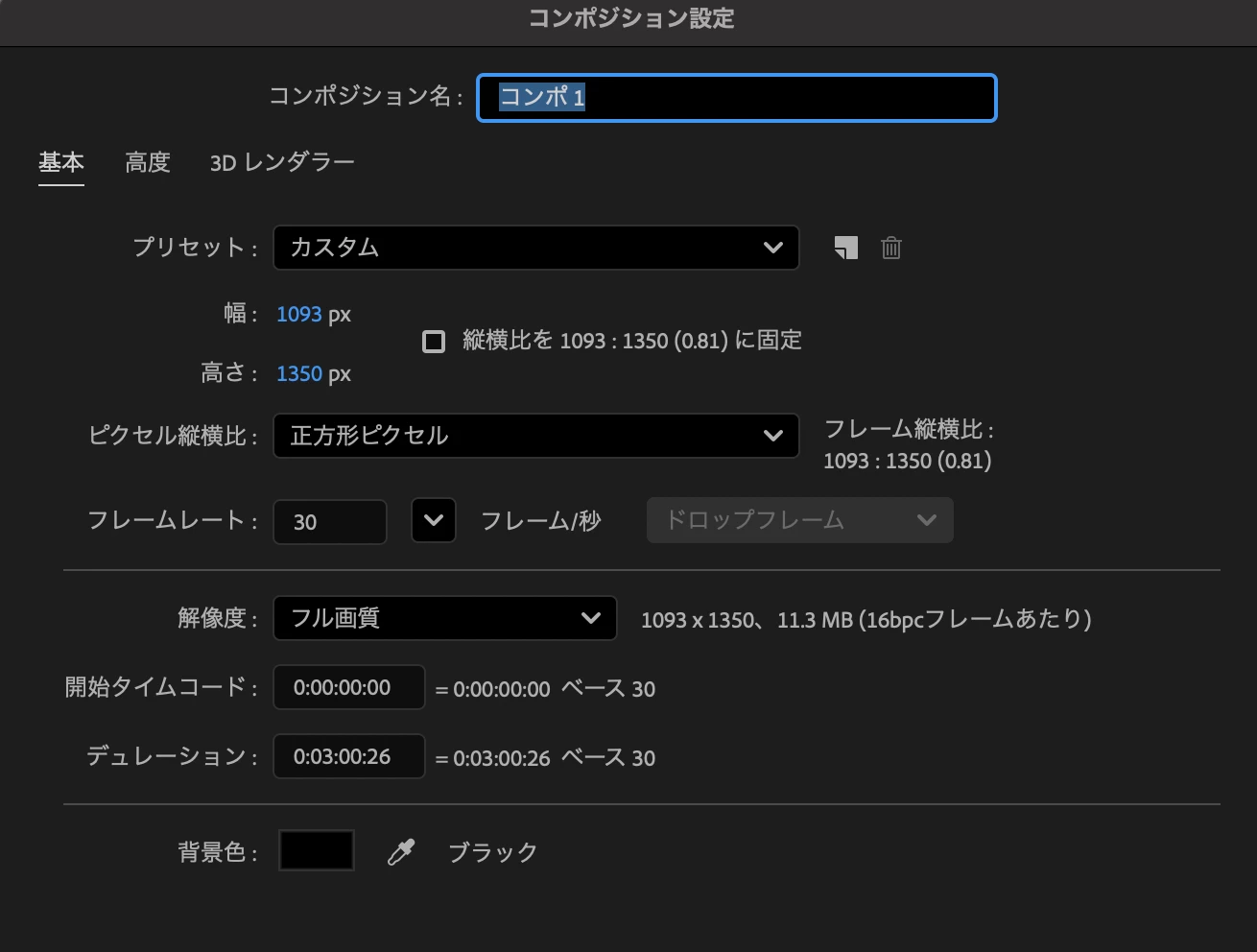Switch to the 高度 tab

tap(148, 162)
